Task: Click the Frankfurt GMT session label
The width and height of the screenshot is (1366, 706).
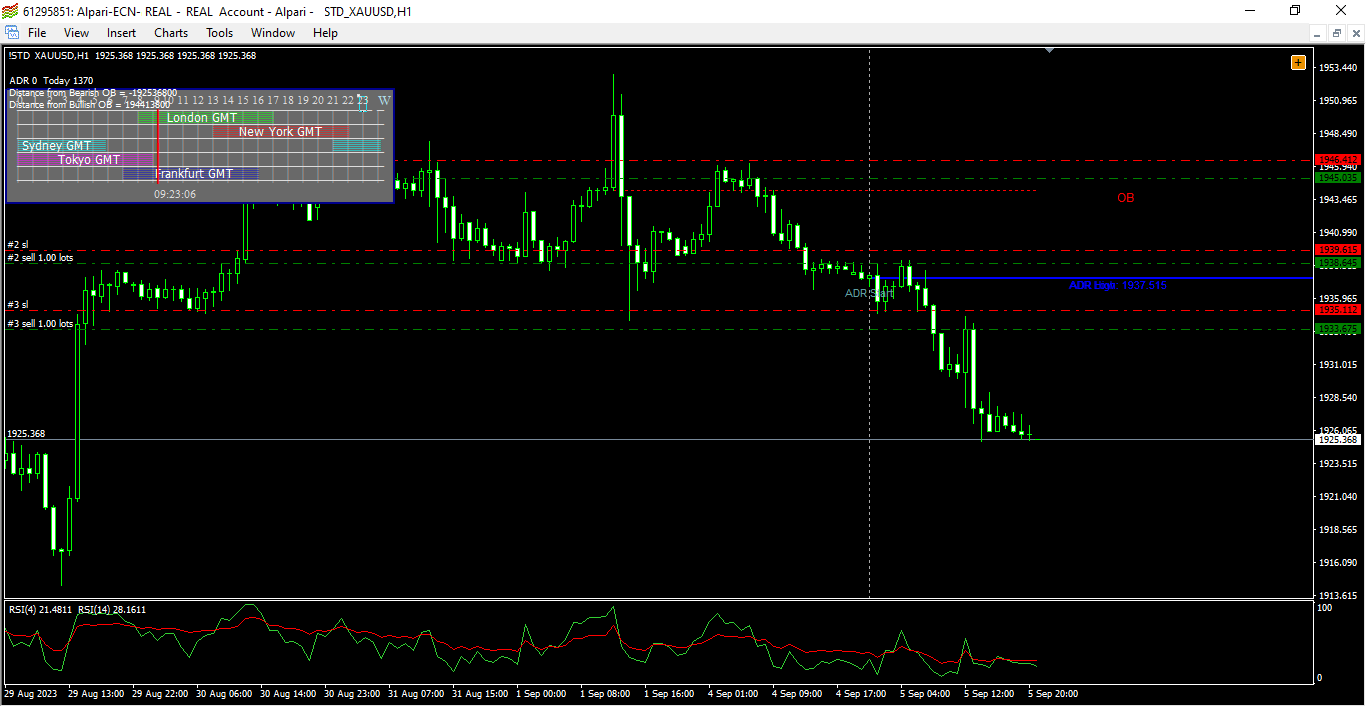Action: coord(194,174)
